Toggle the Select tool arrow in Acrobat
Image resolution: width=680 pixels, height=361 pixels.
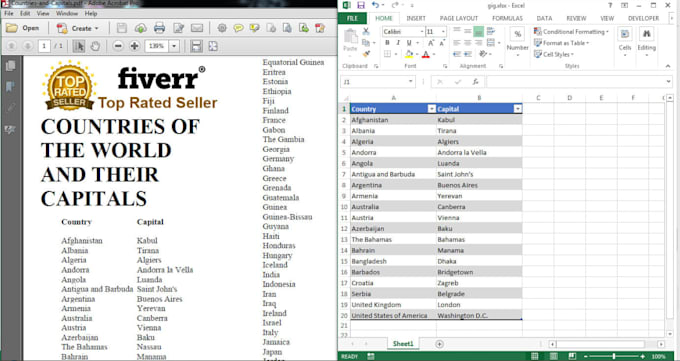(78, 46)
